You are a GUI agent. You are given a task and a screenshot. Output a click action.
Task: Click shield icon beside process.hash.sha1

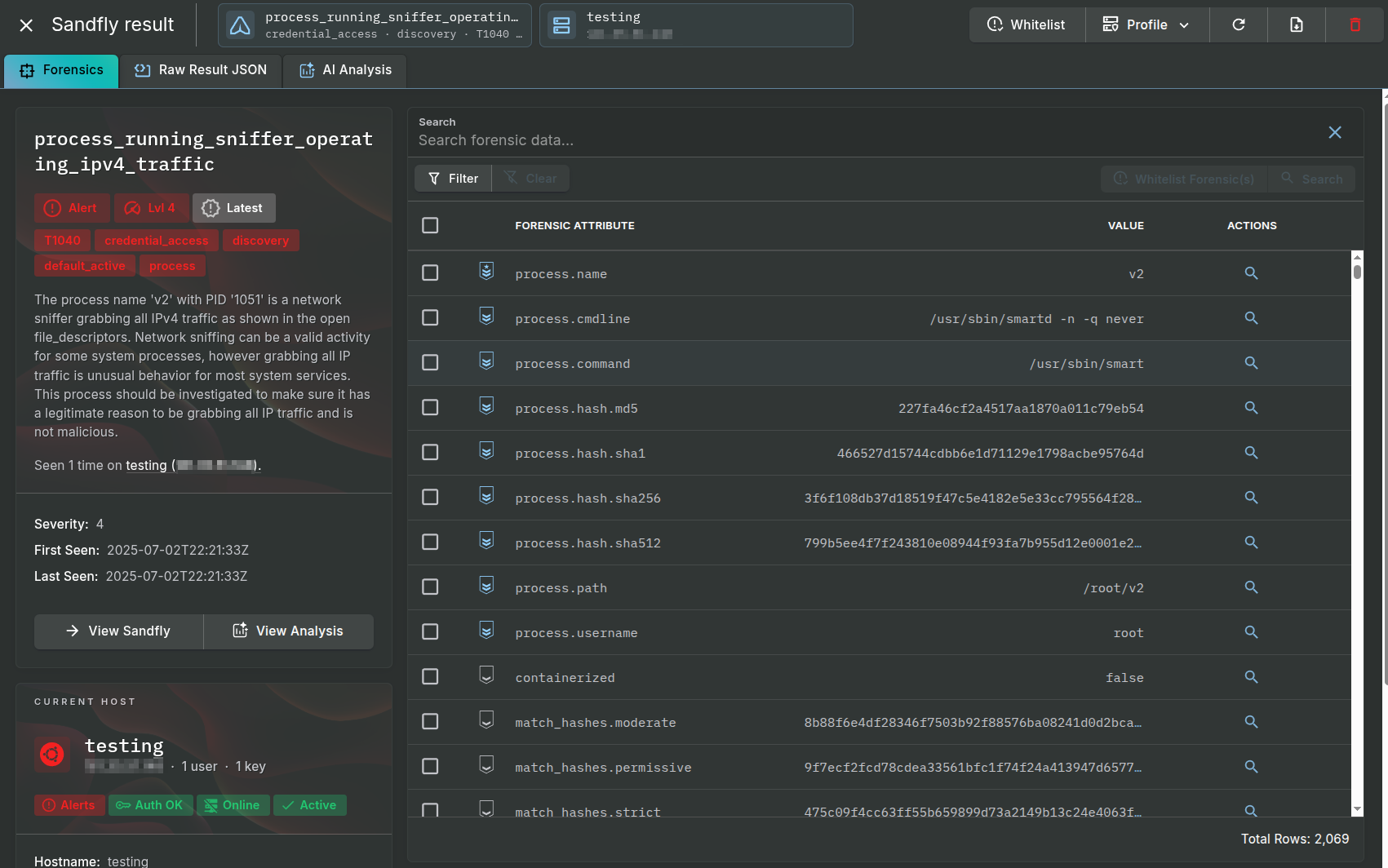tap(486, 451)
